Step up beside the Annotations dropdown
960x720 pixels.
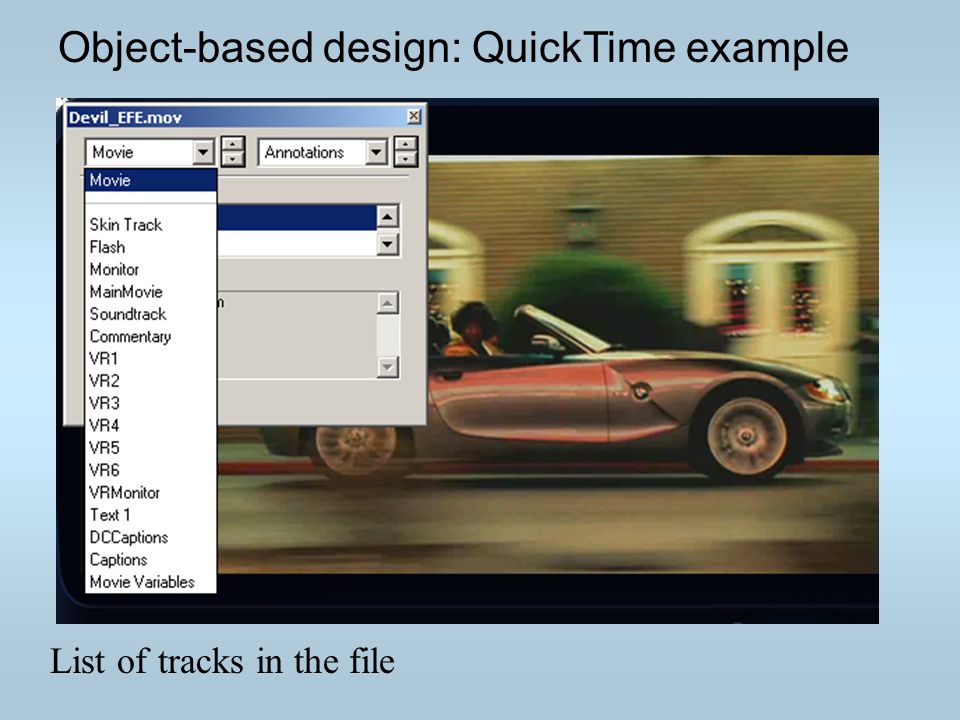pyautogui.click(x=406, y=144)
